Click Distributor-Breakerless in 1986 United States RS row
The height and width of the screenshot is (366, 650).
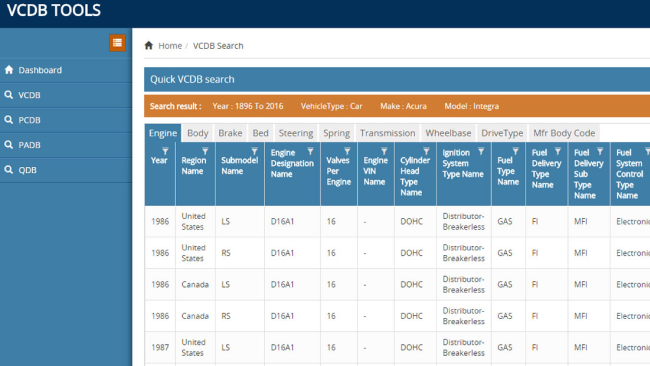463,253
